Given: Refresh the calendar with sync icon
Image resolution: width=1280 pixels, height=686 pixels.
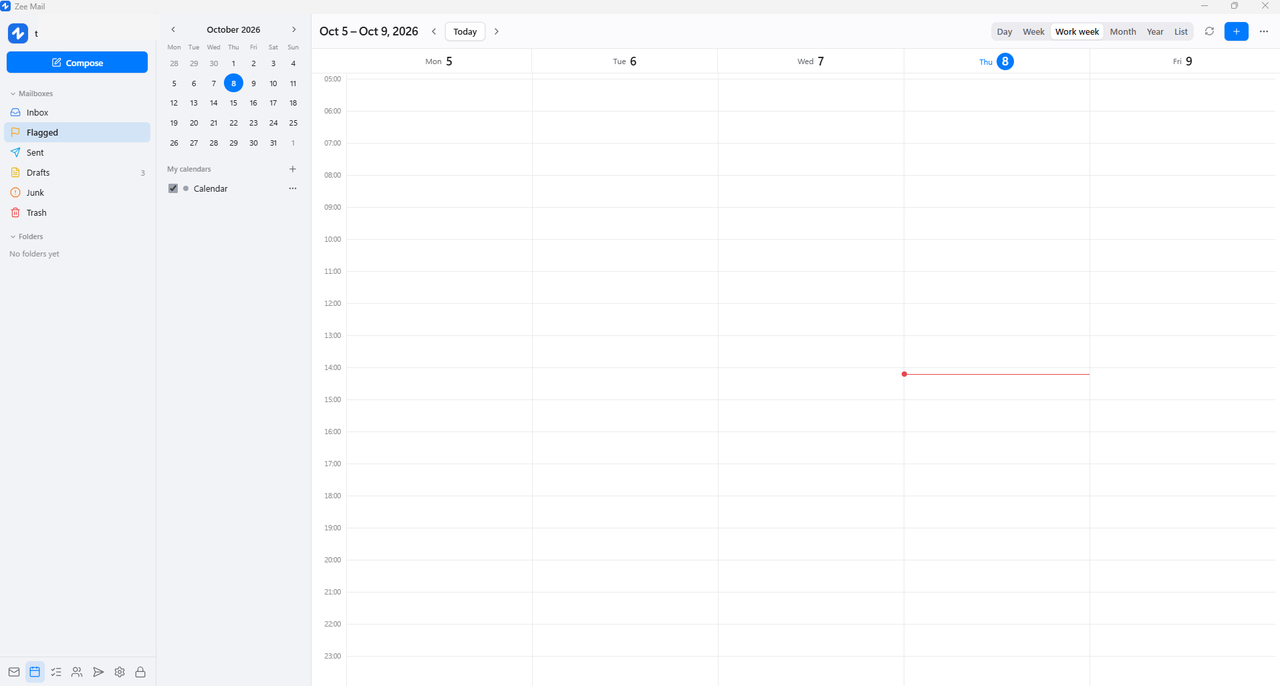Looking at the screenshot, I should click(x=1209, y=31).
